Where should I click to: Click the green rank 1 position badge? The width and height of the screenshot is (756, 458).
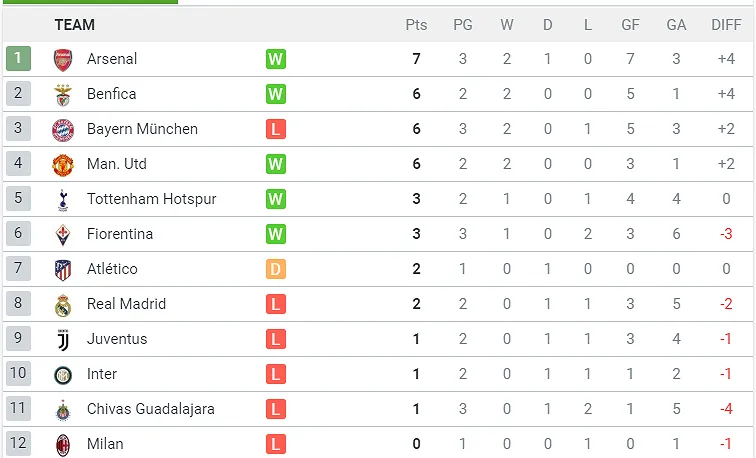[x=18, y=59]
